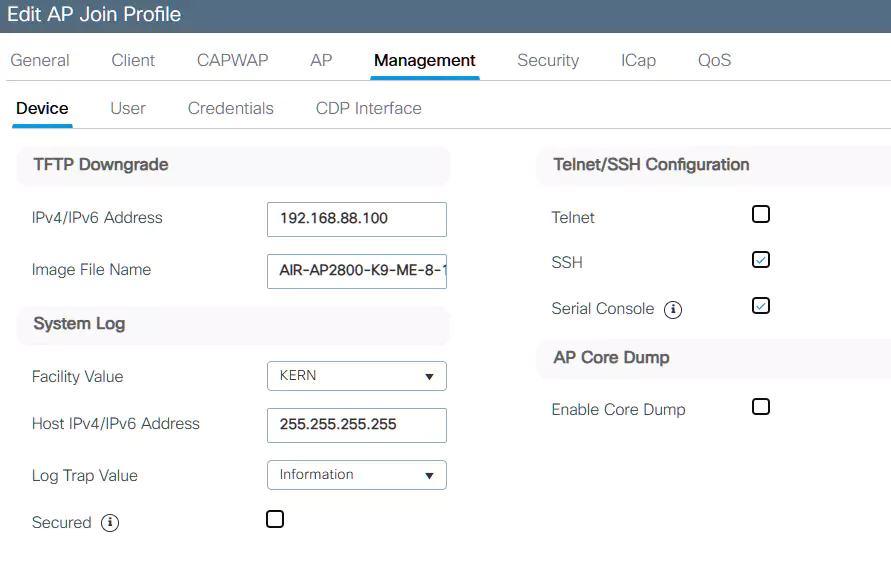Screen dimensions: 891x576
Task: Click the Image File Name field
Action: [356, 270]
